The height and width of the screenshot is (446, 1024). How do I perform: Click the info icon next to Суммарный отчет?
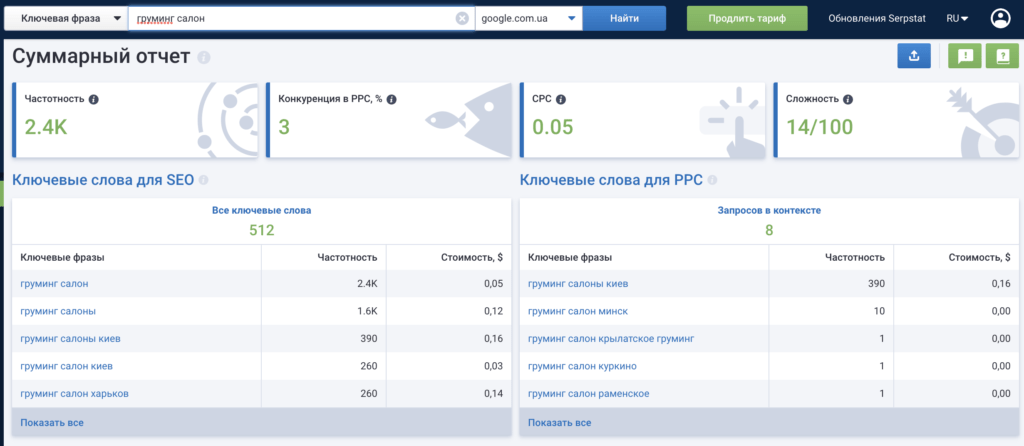[x=204, y=57]
